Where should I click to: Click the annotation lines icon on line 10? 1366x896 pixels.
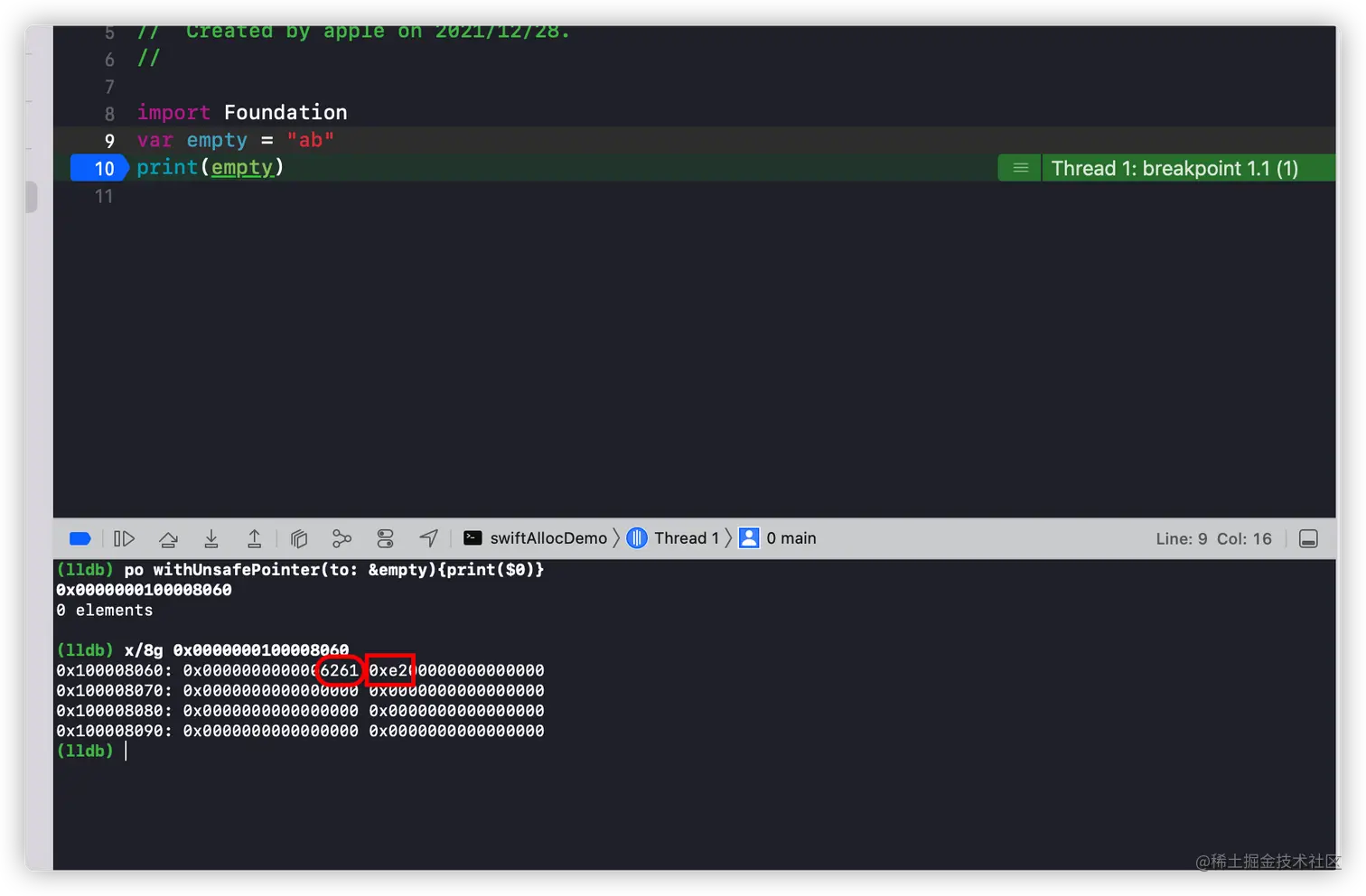click(x=1021, y=168)
